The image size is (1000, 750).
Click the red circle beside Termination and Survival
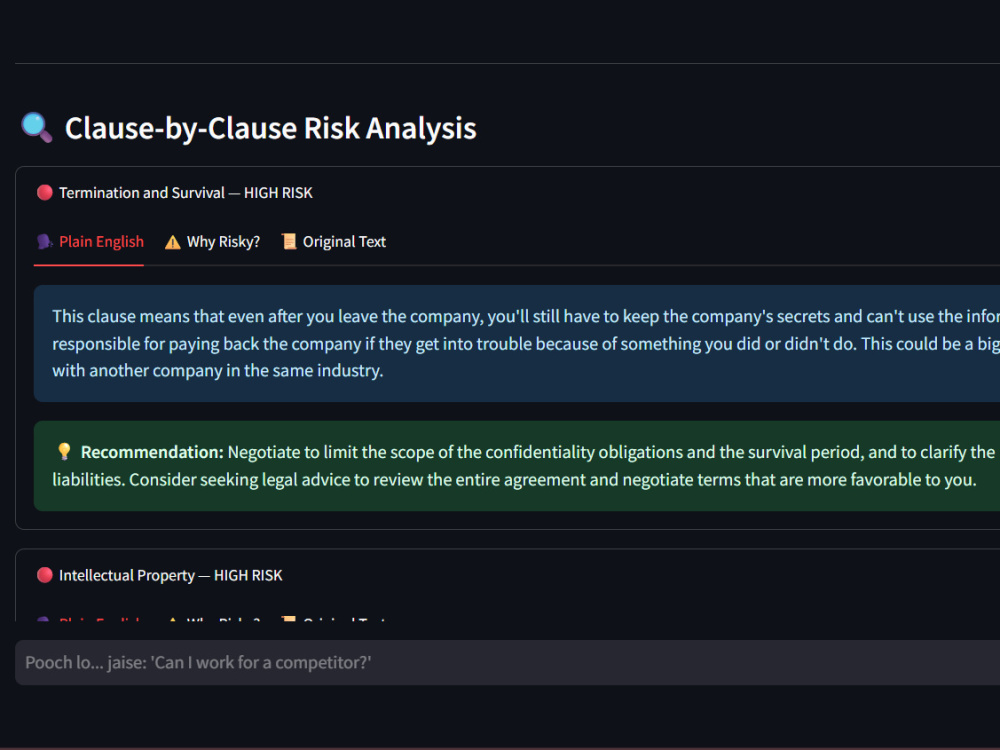tap(45, 193)
